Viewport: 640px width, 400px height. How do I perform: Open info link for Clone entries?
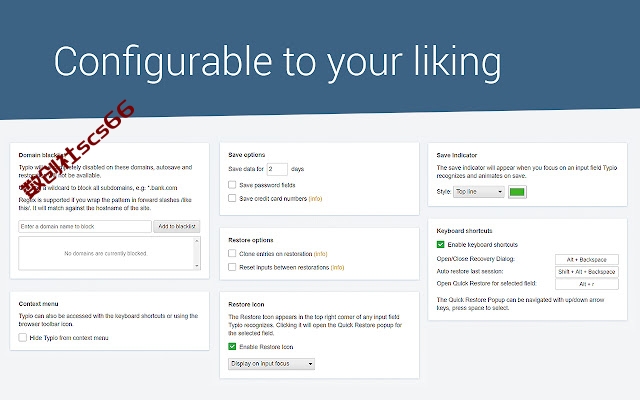pos(320,253)
